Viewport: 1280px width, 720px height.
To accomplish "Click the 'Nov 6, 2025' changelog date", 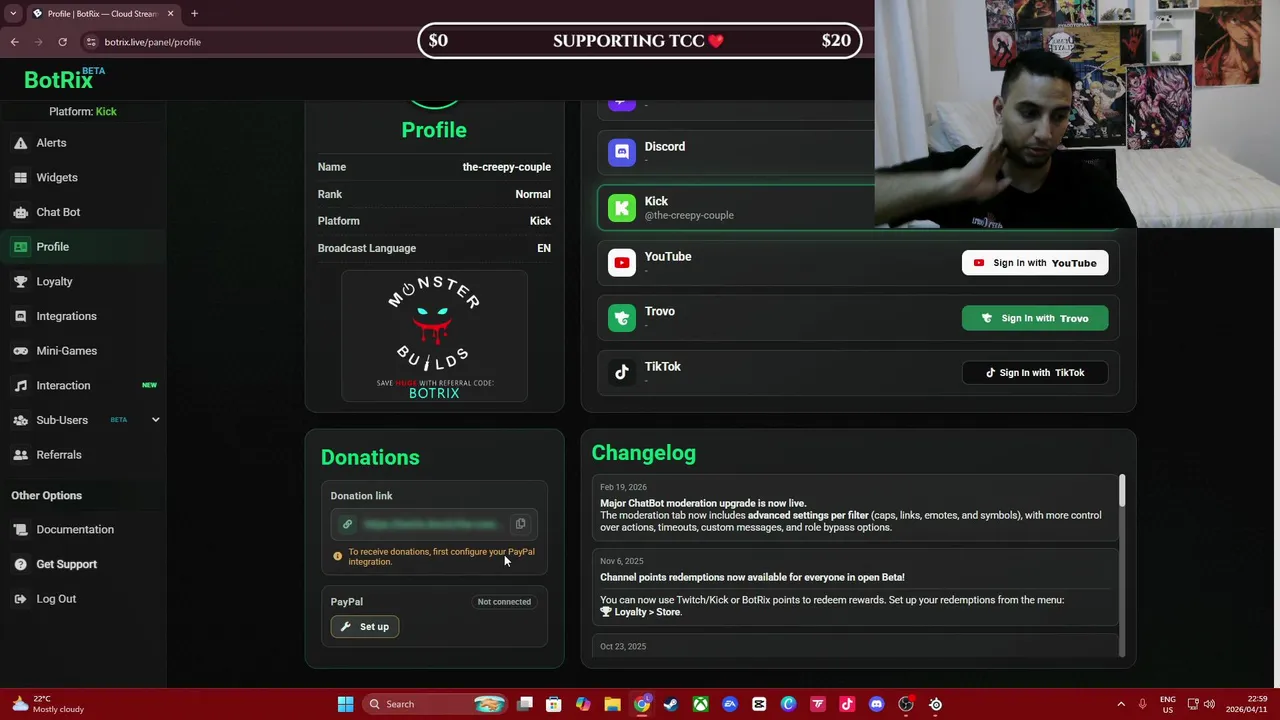I will click(621, 561).
